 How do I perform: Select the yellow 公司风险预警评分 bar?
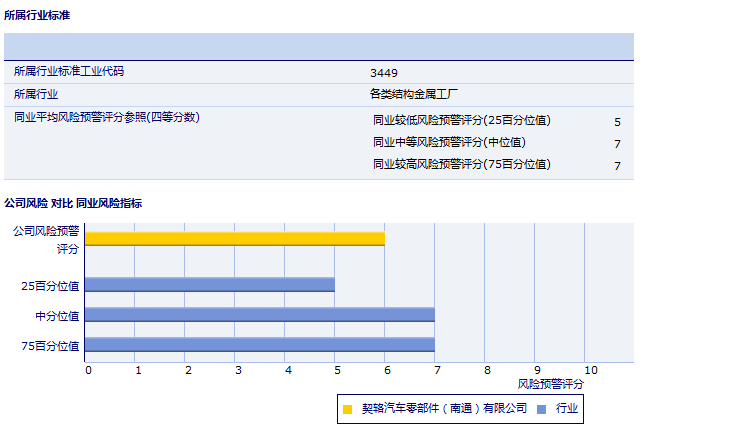pos(234,238)
